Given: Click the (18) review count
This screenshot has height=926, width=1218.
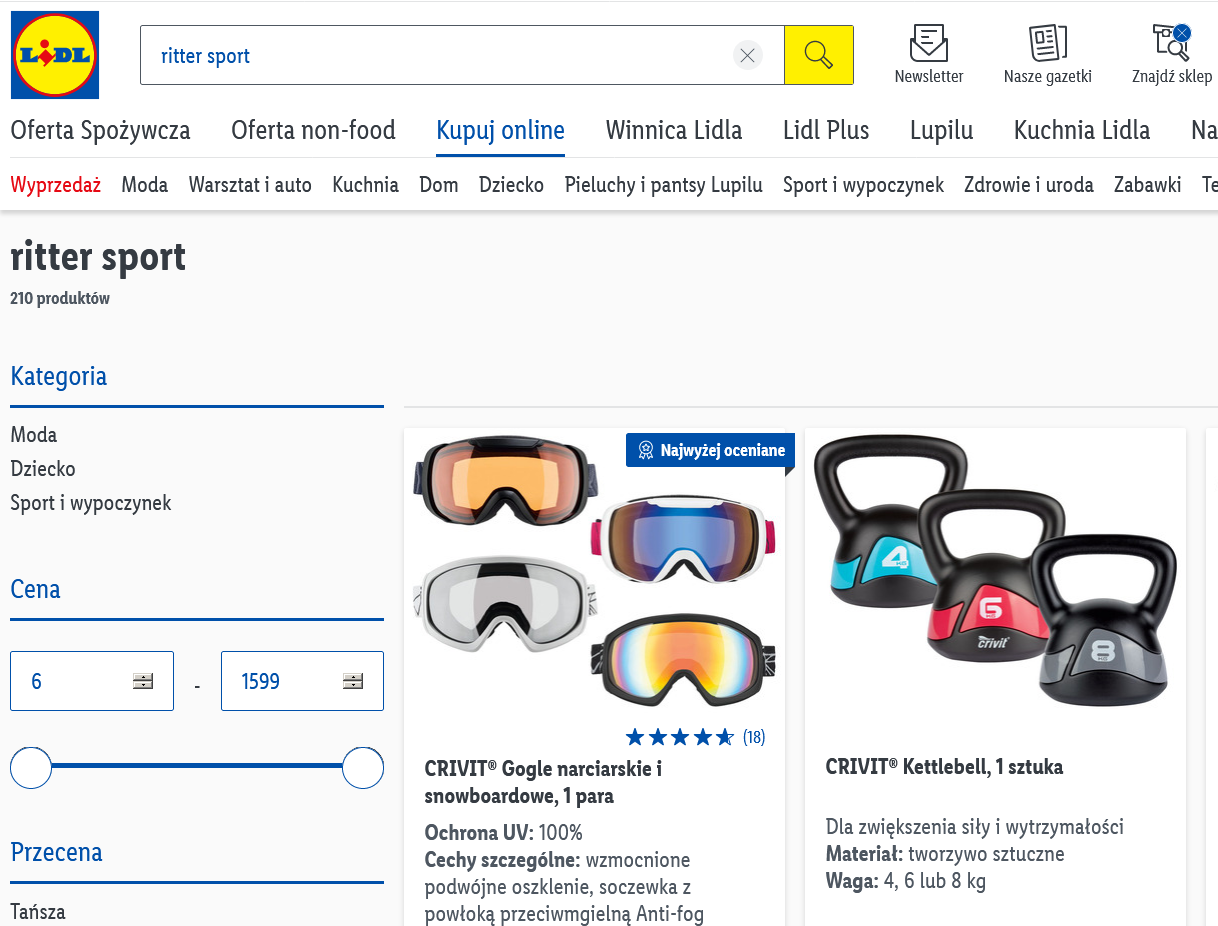Looking at the screenshot, I should (x=754, y=737).
